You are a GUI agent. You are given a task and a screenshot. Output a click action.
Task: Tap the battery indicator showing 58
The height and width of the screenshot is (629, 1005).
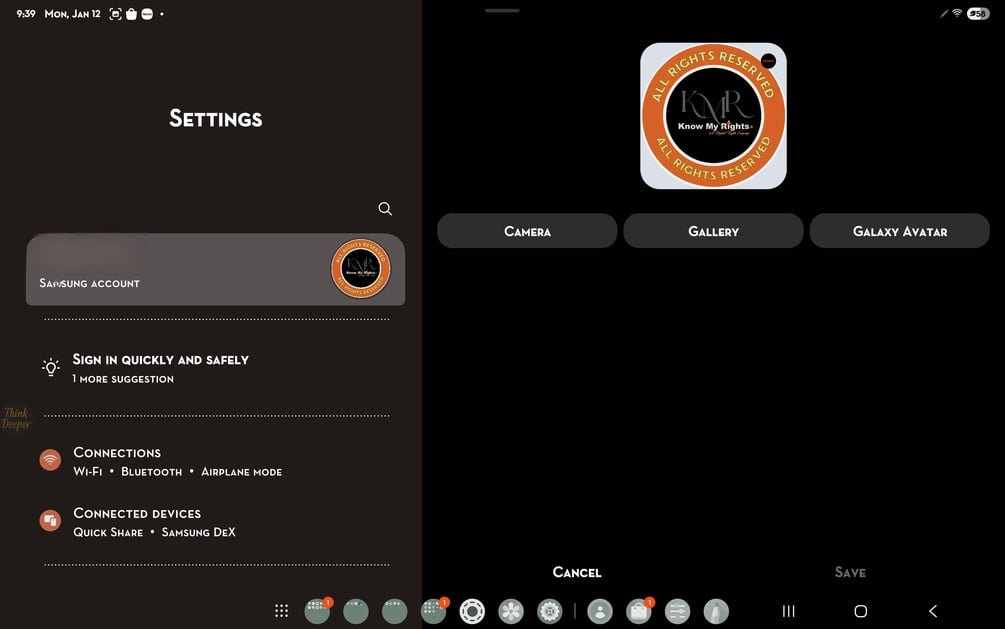pos(978,13)
